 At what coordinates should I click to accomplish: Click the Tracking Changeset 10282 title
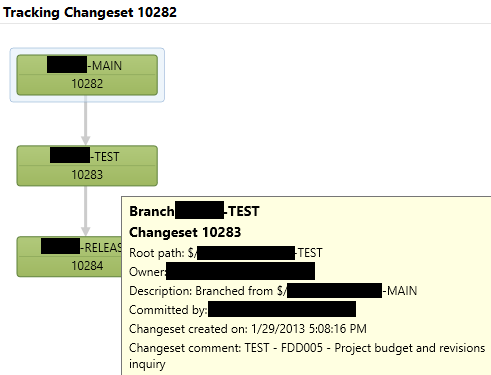90,12
